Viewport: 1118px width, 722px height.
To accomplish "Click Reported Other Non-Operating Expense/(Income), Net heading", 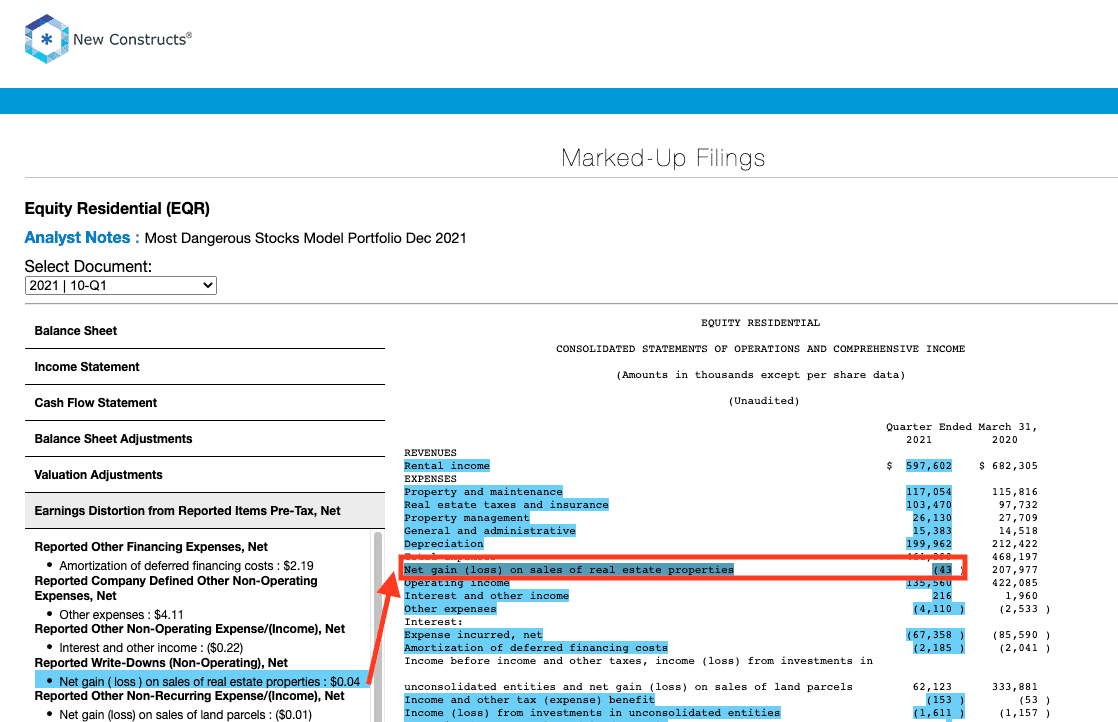I will tap(190, 629).
